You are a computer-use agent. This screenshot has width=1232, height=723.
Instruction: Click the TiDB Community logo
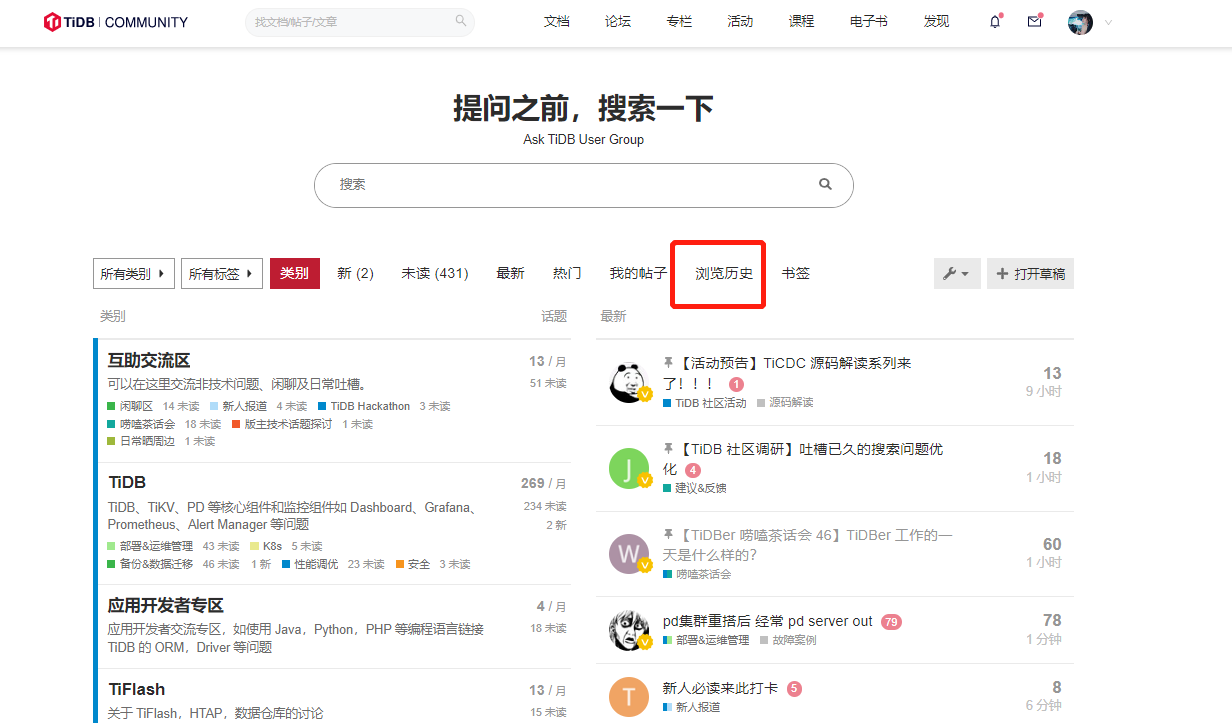[x=116, y=22]
